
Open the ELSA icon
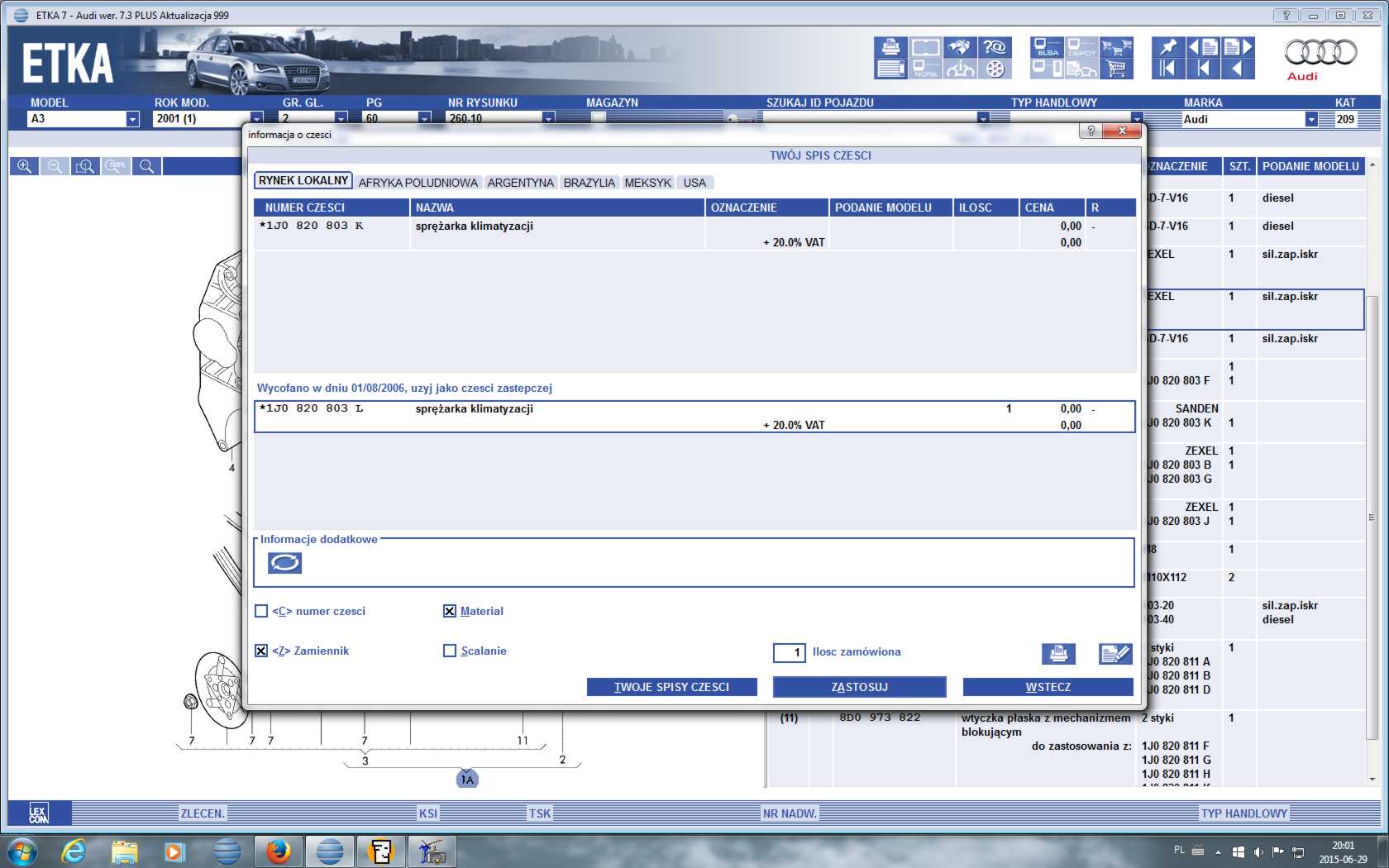[x=1048, y=47]
